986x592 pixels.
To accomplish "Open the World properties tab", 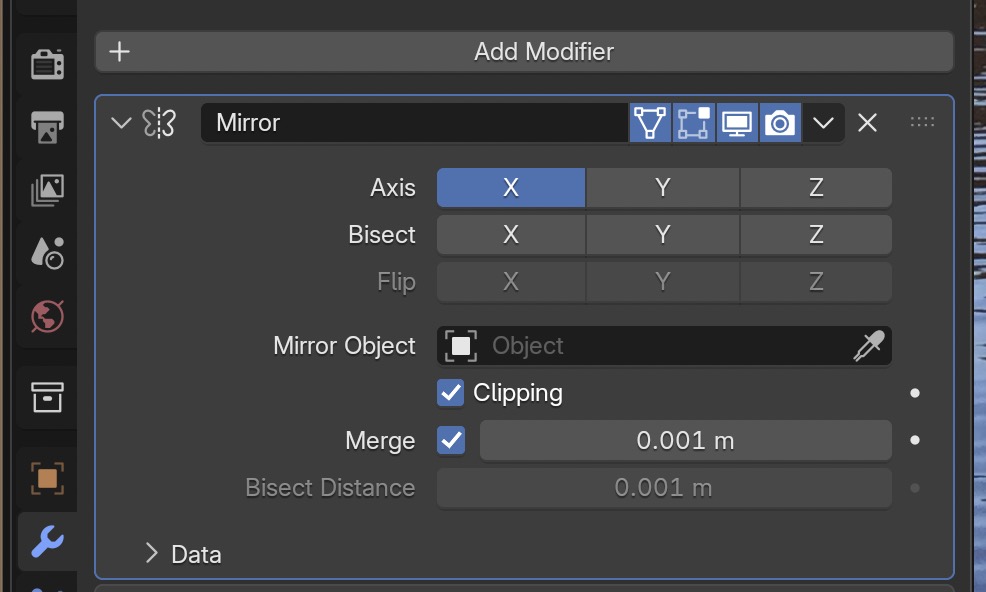I will pyautogui.click(x=47, y=316).
